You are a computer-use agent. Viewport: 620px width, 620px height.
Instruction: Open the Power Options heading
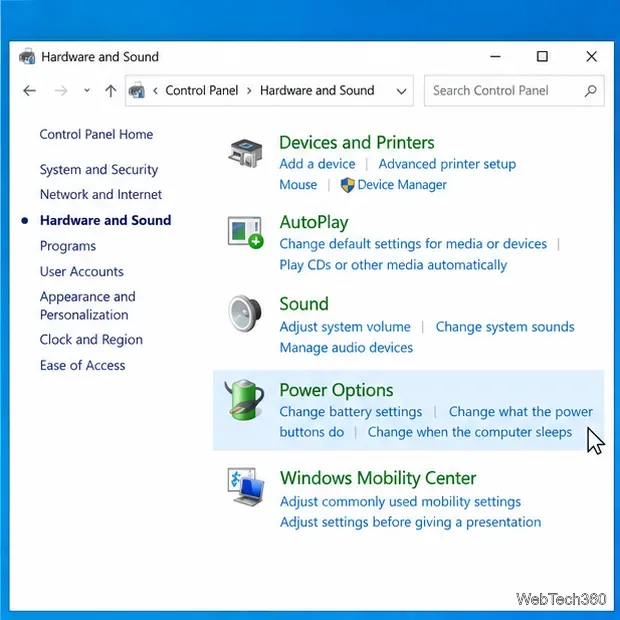click(x=336, y=390)
